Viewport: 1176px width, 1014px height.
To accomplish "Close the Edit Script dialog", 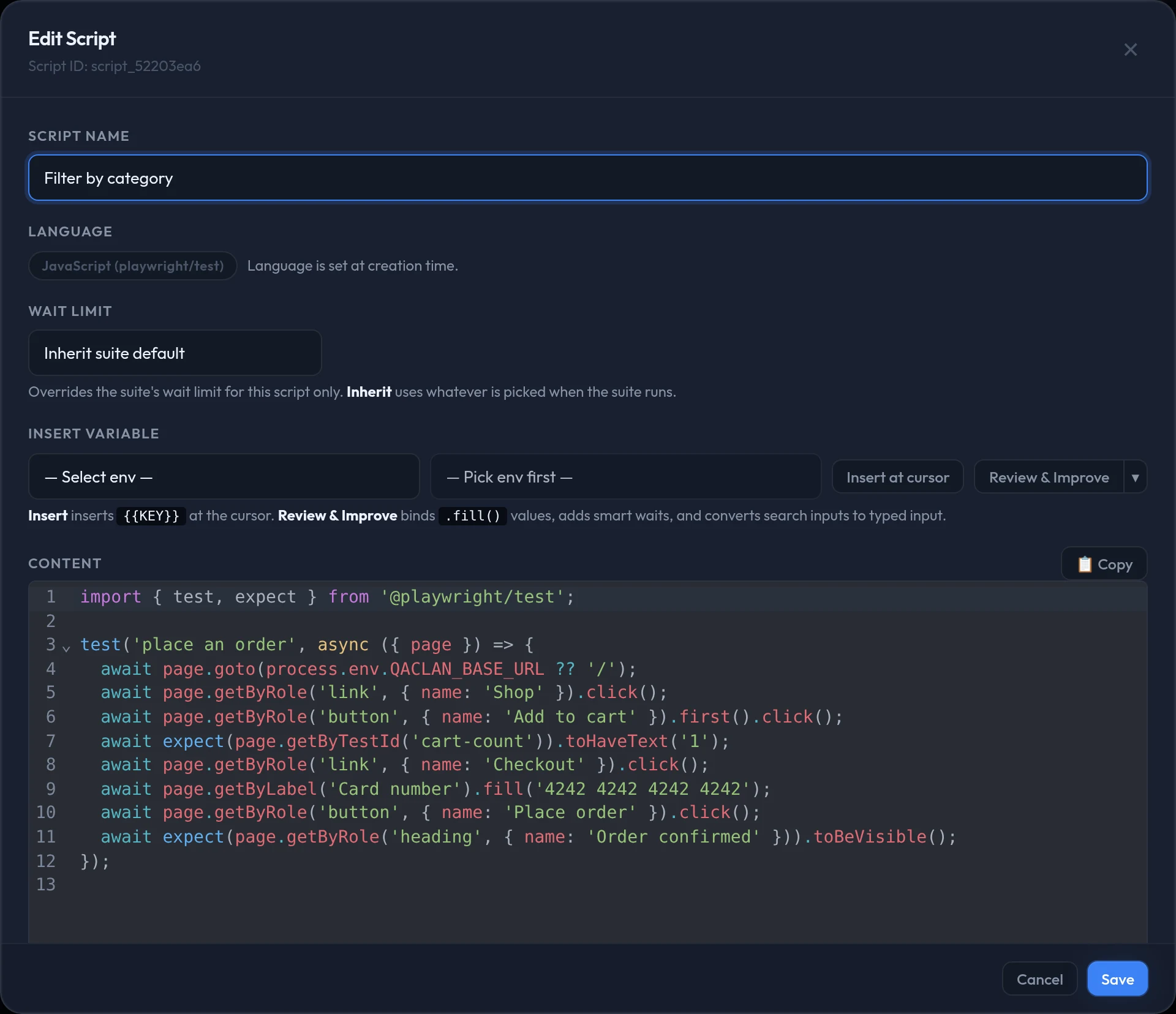I will (1130, 50).
